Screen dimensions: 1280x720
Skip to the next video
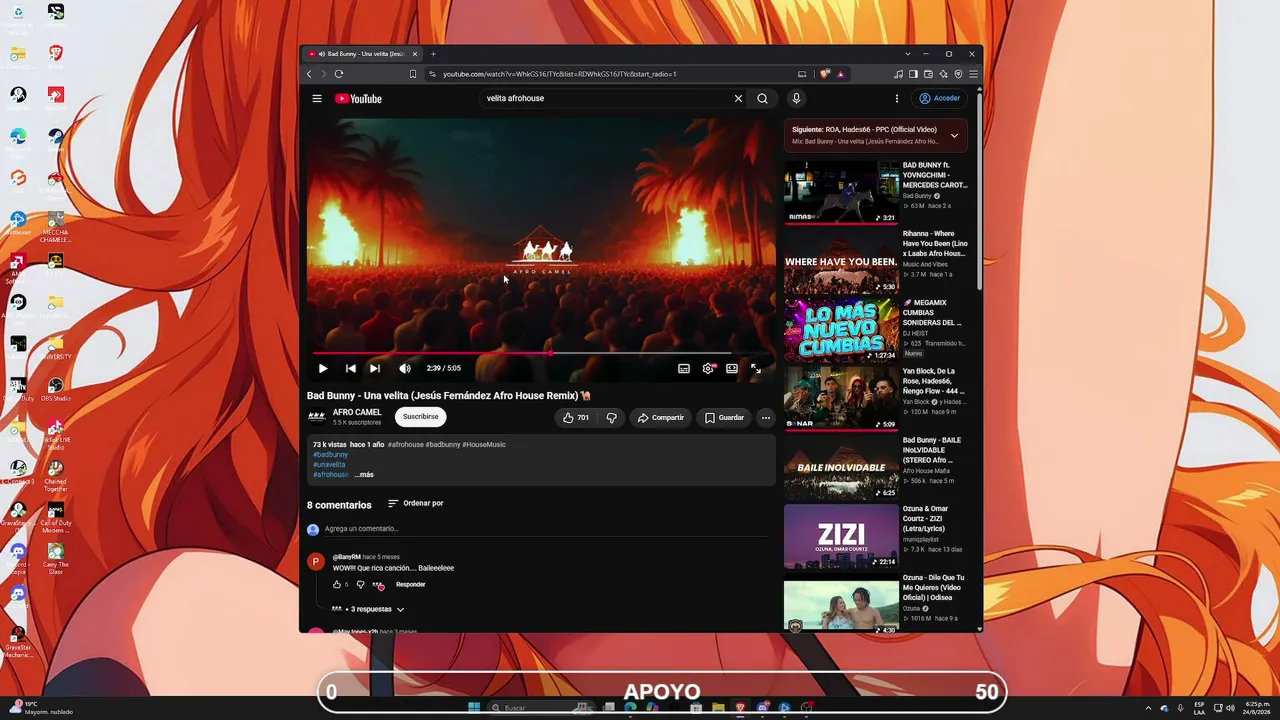(375, 368)
